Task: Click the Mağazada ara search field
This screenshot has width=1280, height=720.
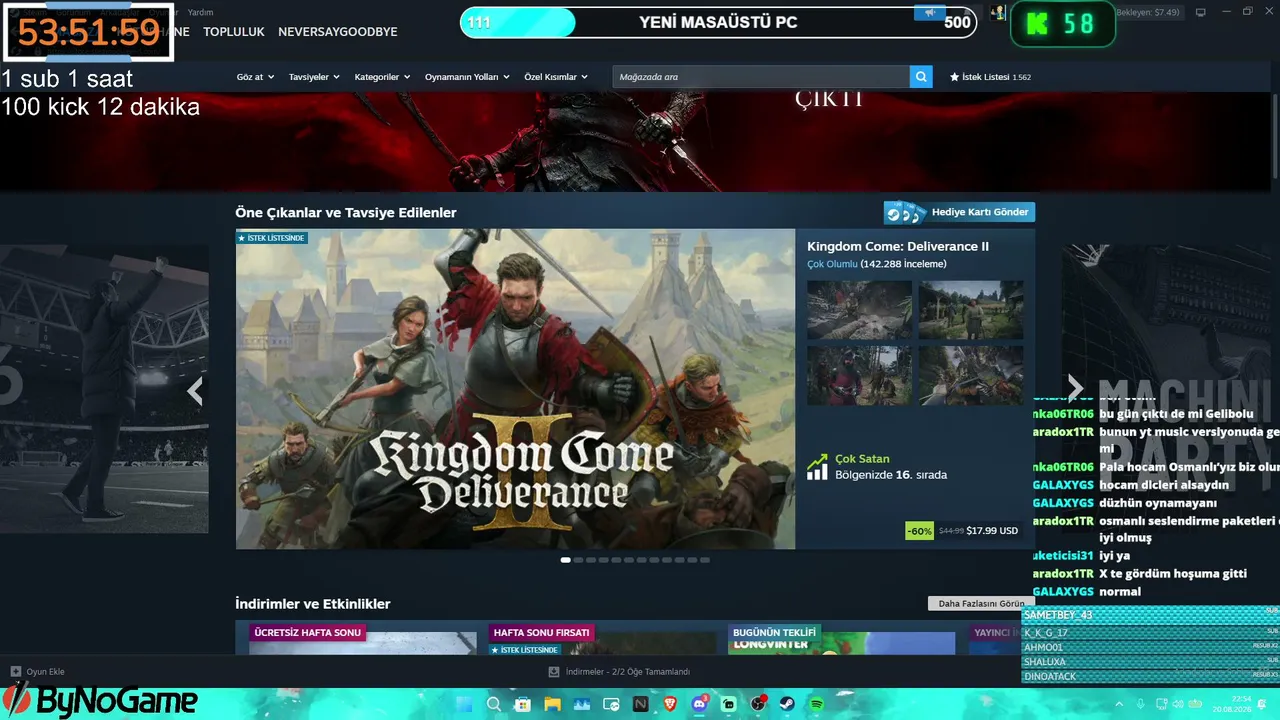Action: coord(761,77)
